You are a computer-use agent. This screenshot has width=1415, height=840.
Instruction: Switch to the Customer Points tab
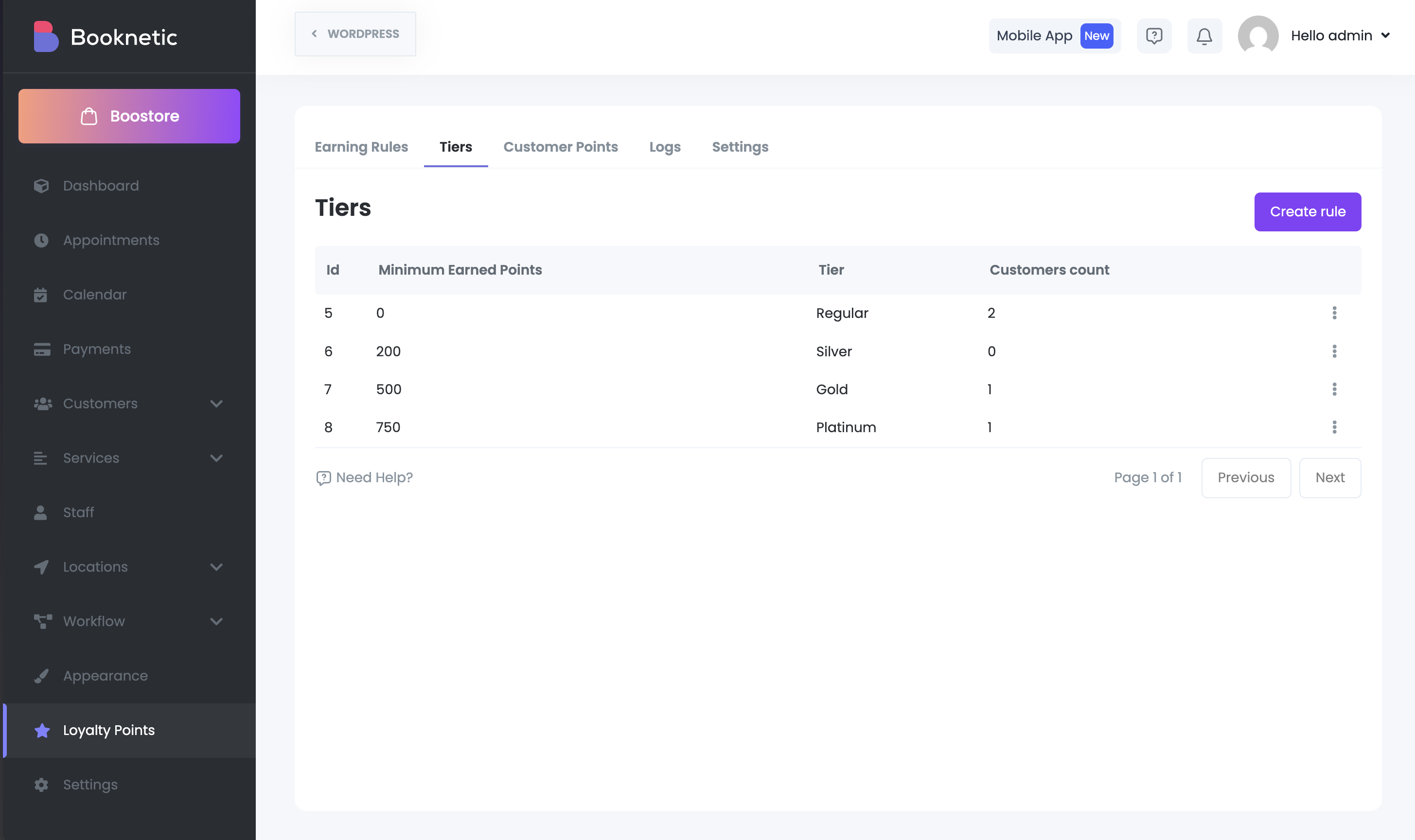pos(560,147)
